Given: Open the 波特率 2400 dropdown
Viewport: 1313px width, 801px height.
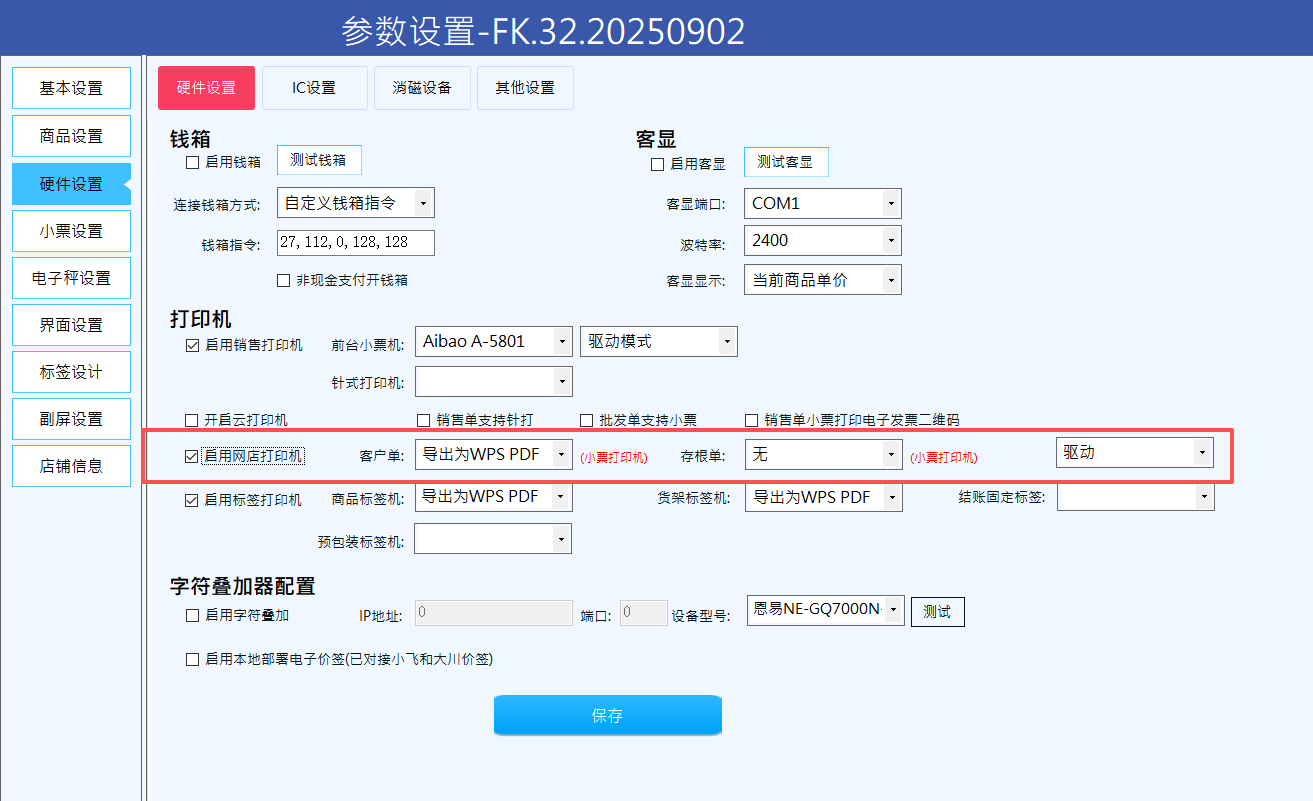Looking at the screenshot, I should (822, 240).
